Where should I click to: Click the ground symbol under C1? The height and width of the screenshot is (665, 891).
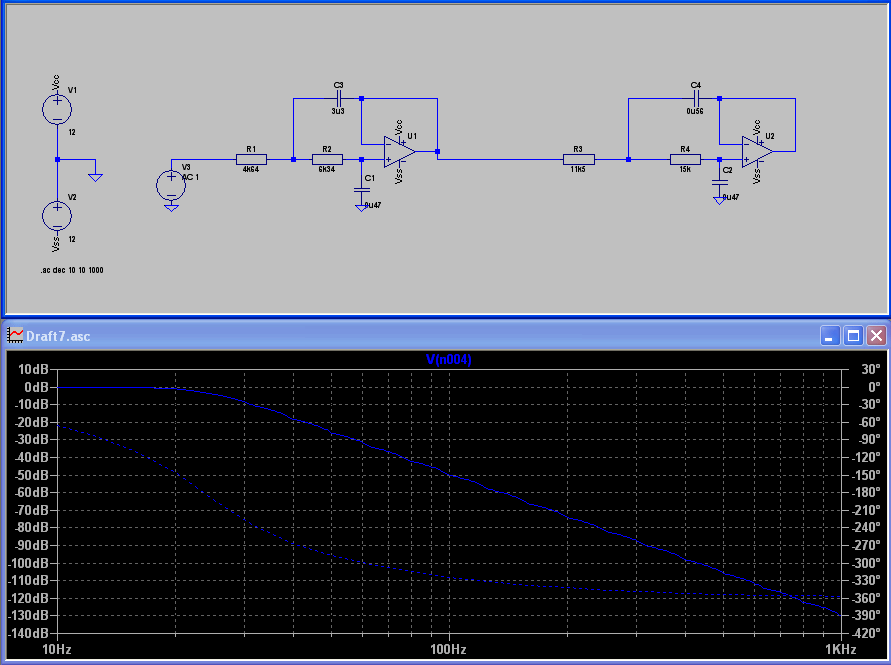[361, 208]
